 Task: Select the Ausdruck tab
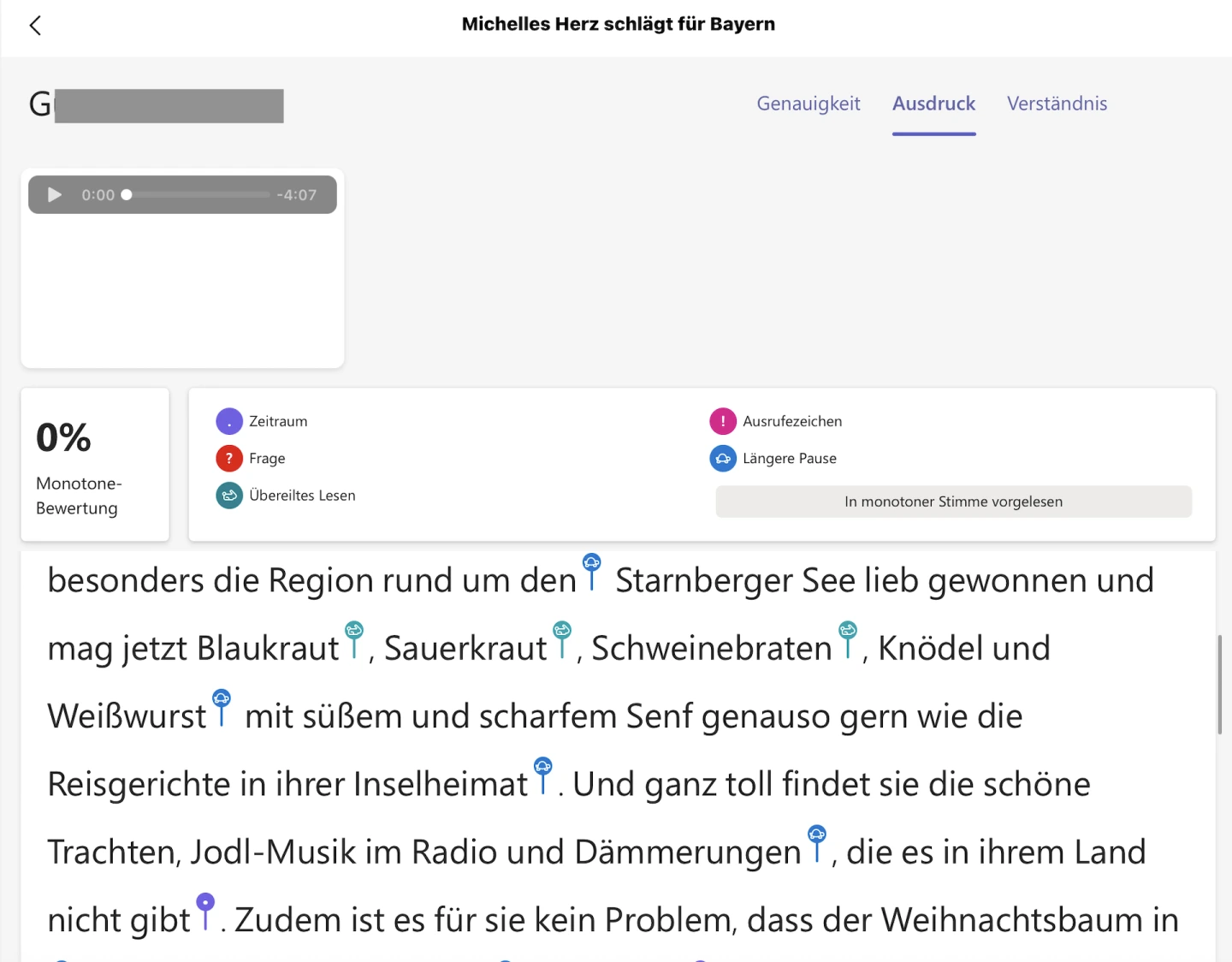click(x=933, y=104)
